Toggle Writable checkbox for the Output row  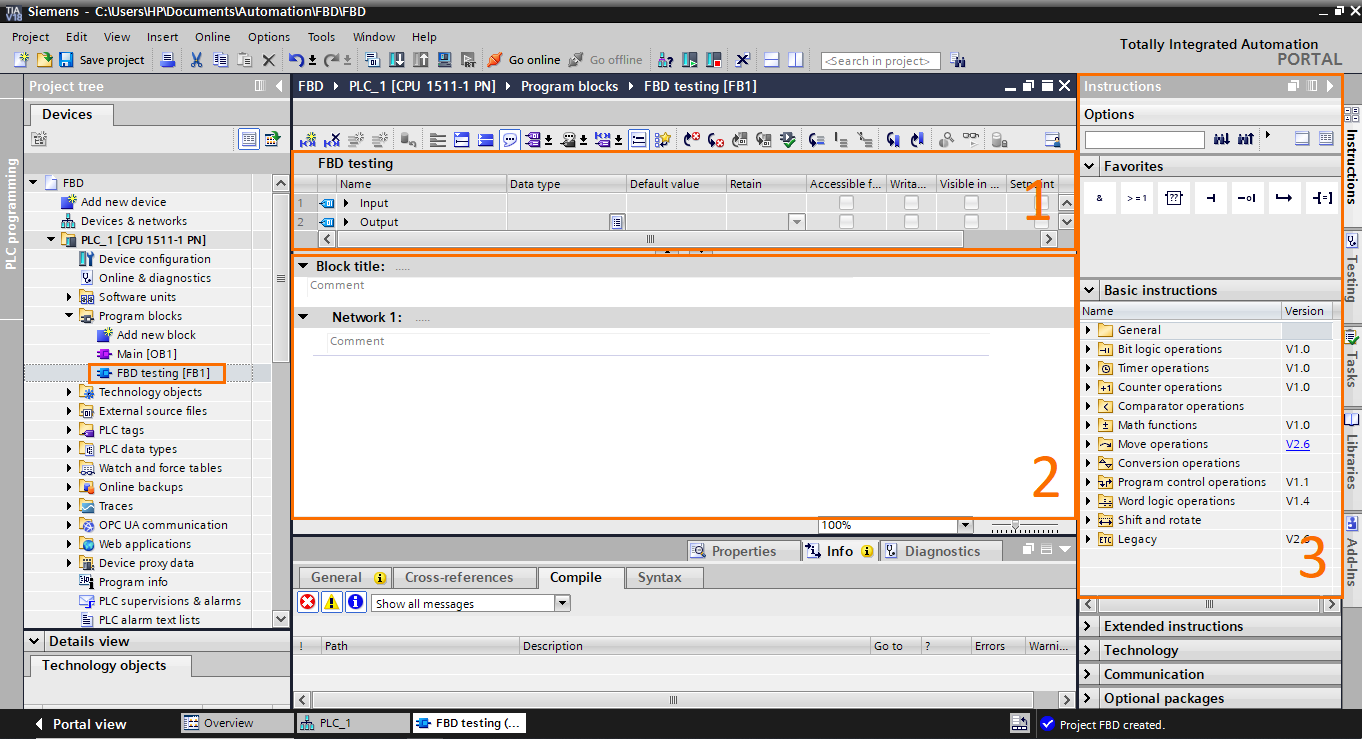[911, 222]
